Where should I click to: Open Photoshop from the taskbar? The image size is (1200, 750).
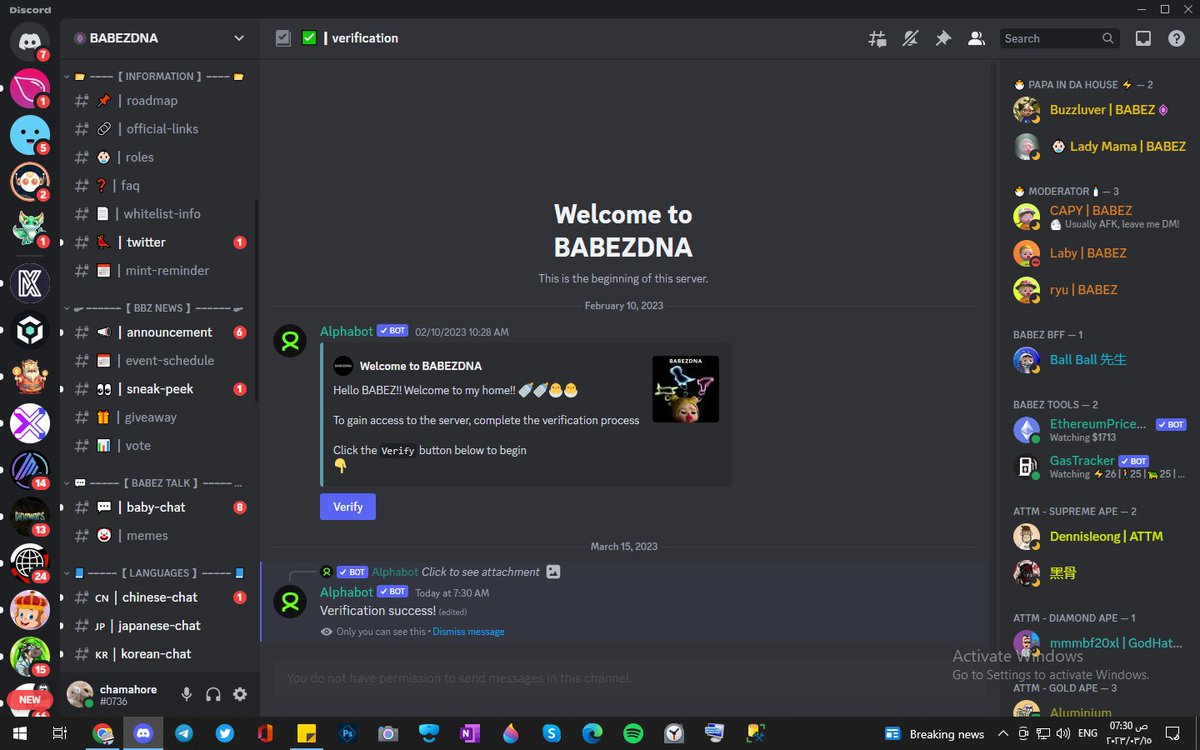[x=347, y=733]
